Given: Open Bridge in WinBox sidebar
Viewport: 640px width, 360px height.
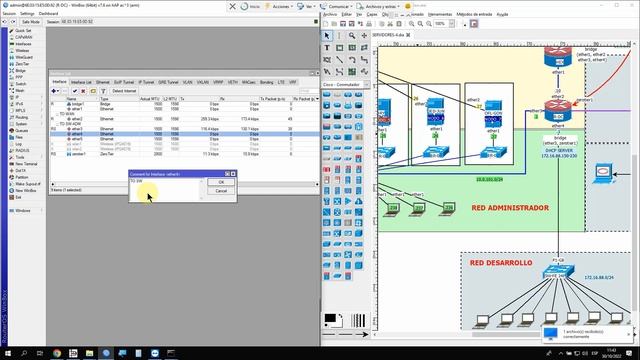Looking at the screenshot, I should coord(20,71).
